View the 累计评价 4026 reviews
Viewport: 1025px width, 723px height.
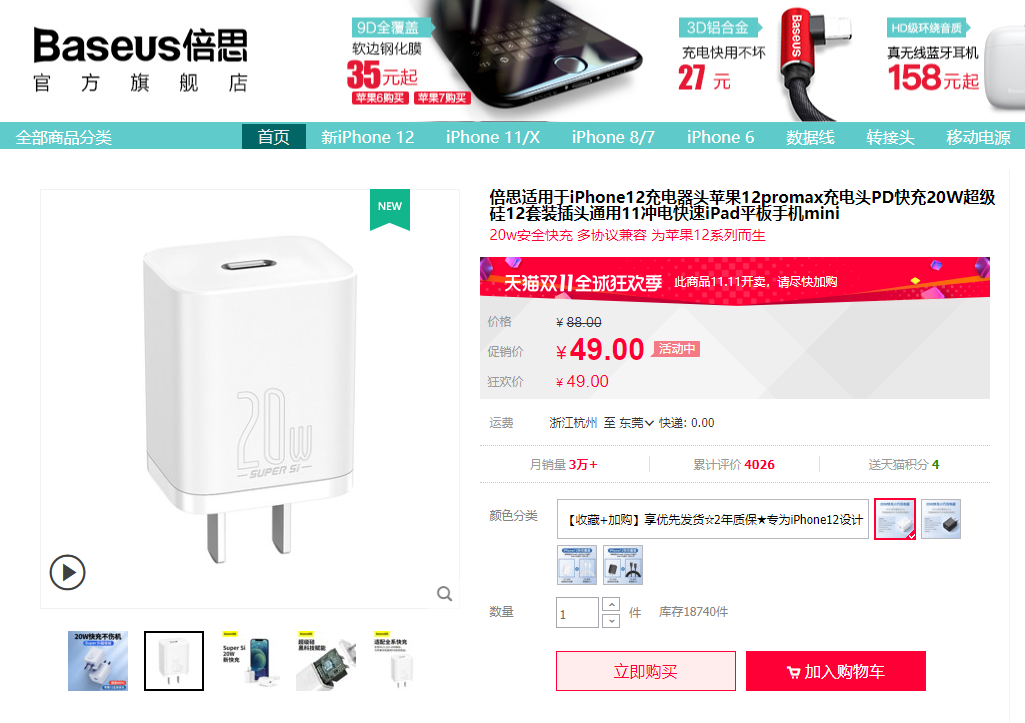pyautogui.click(x=733, y=464)
